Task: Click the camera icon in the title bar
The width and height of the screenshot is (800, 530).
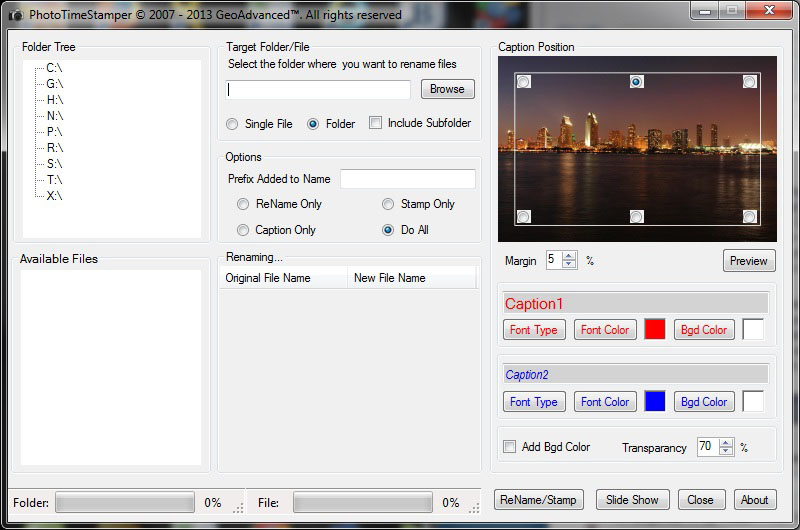Action: 14,15
